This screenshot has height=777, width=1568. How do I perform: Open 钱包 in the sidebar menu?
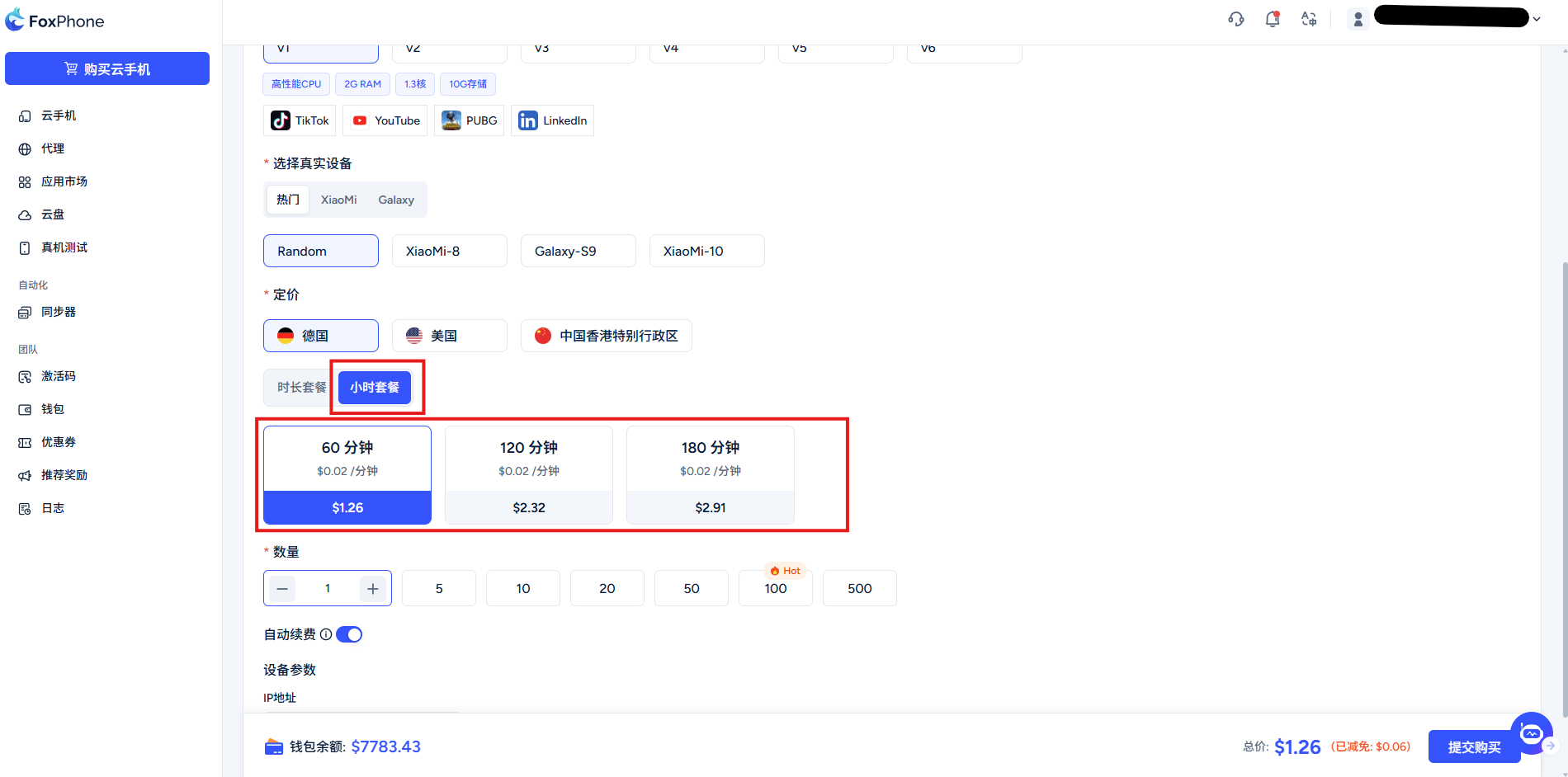point(53,409)
